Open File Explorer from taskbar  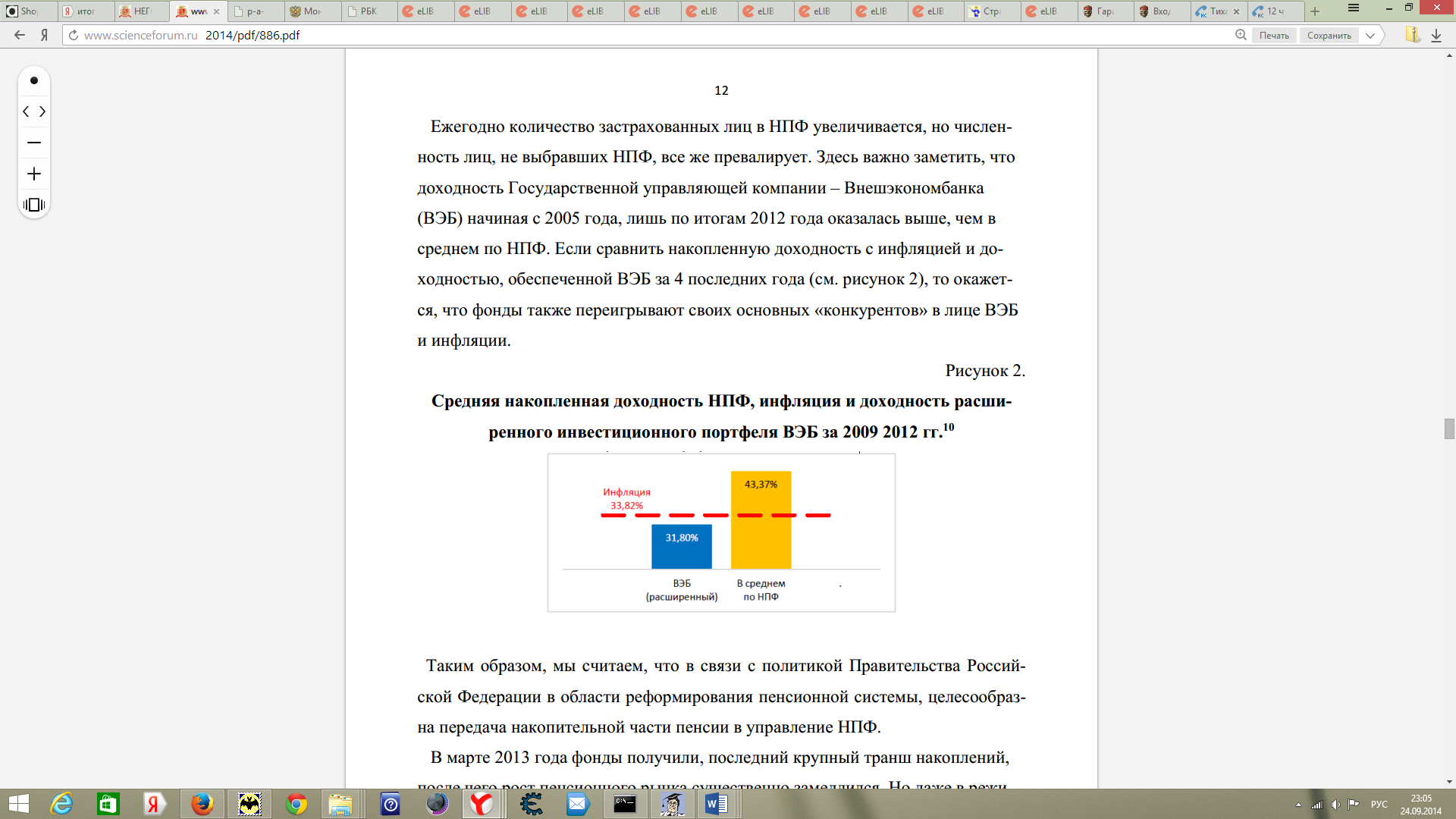click(340, 804)
